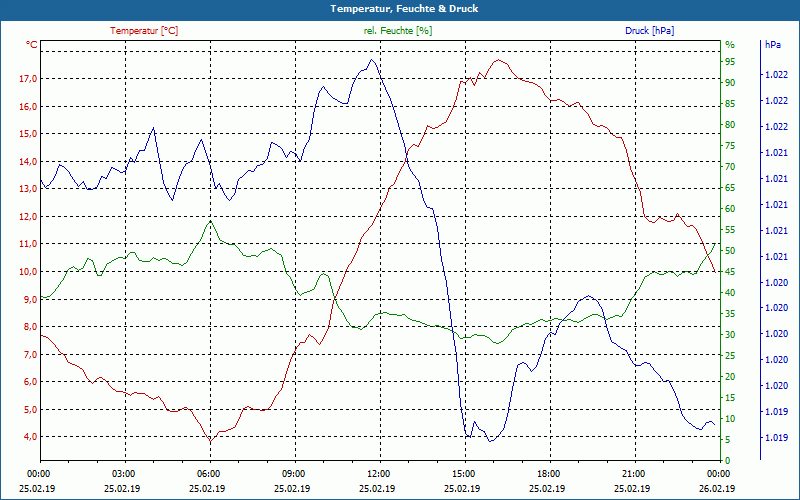Click temperature axis value 10,0

pyautogui.click(x=28, y=271)
